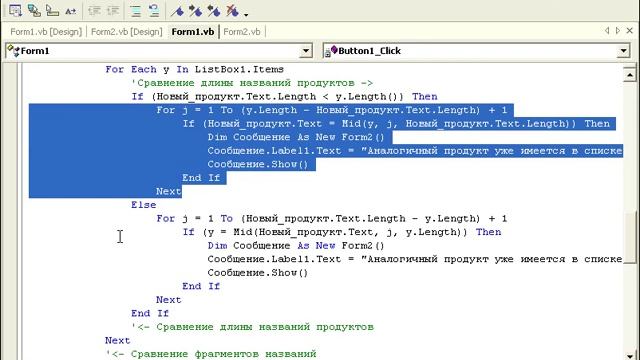The image size is (640, 360).
Task: Click scrollbar up arrow in code editor
Action: [630, 74]
